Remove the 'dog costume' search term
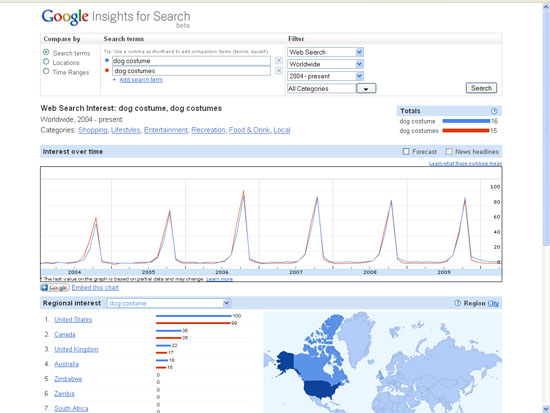The image size is (550, 413). coord(279,61)
